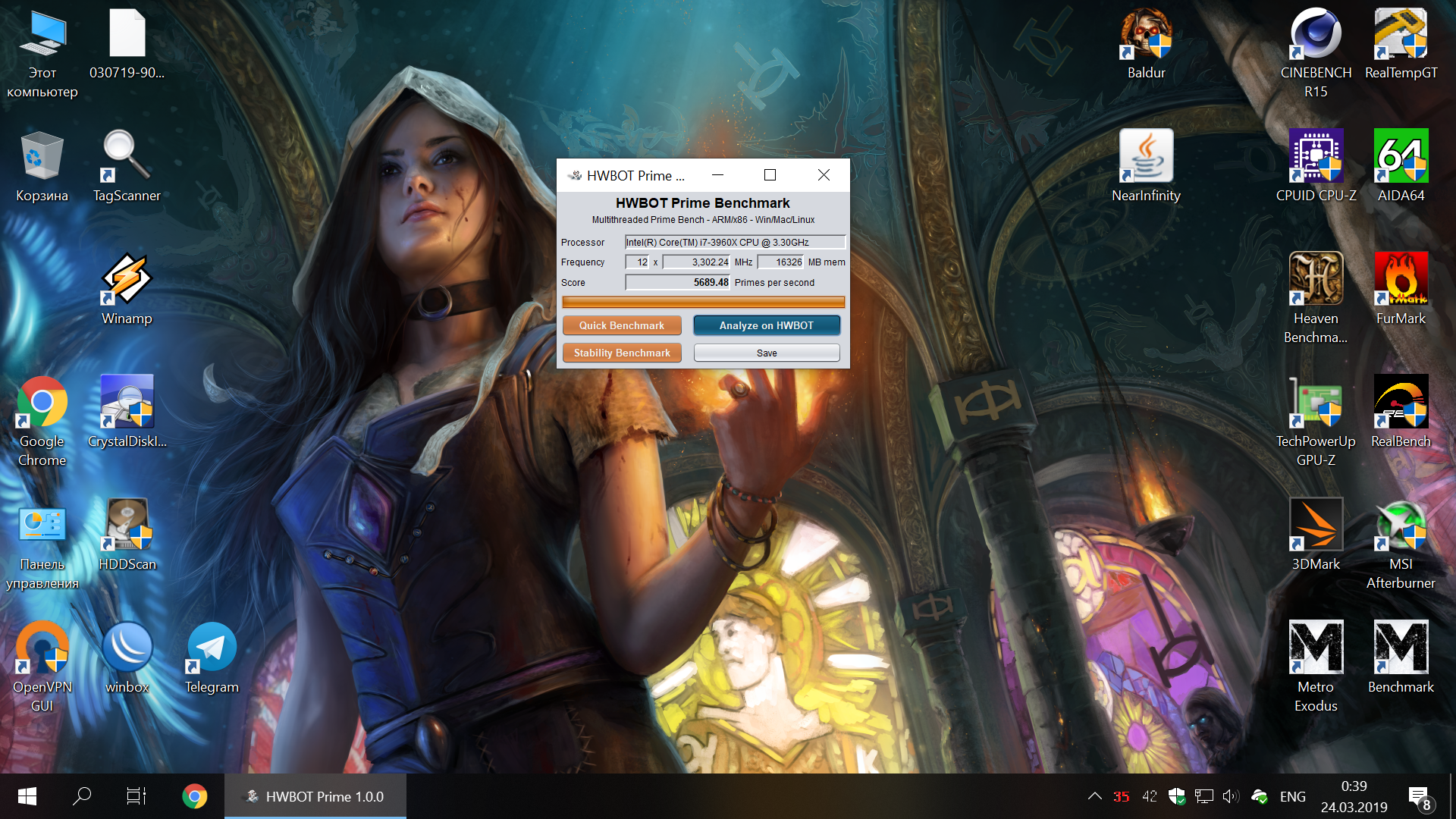Start the Stability Benchmark

tap(622, 353)
